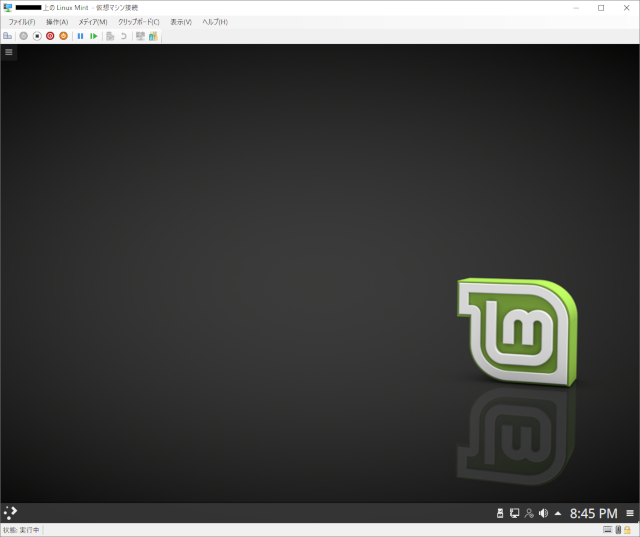Click the keyboard status icon in status bar
This screenshot has width=640, height=537.
point(607,530)
